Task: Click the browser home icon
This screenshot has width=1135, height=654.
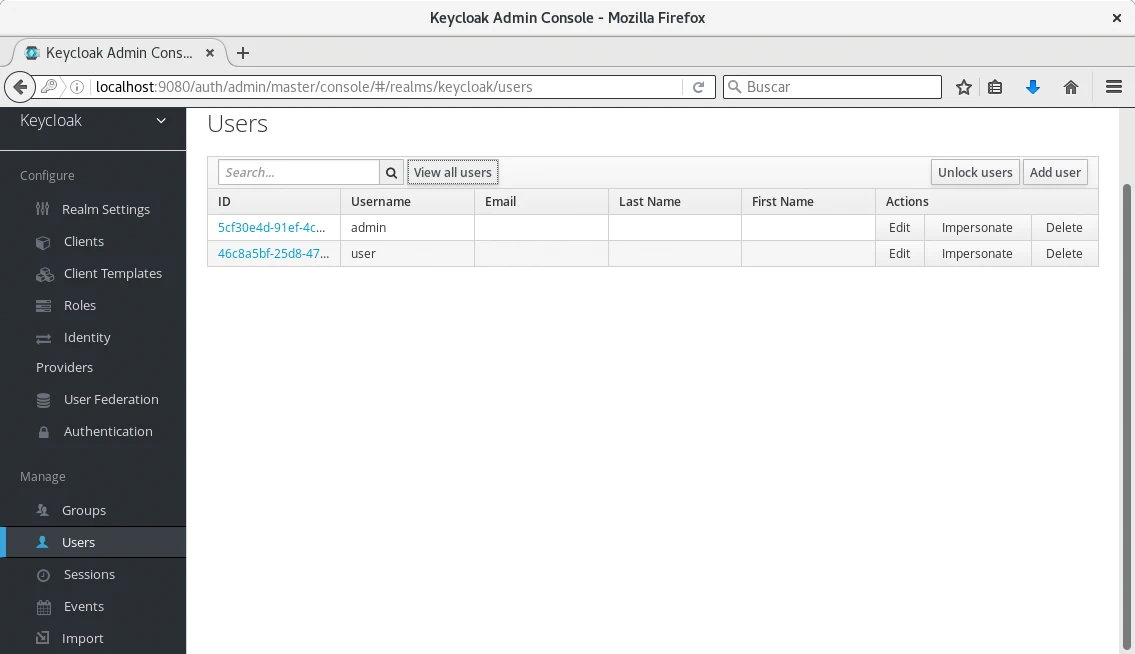Action: click(x=1071, y=87)
